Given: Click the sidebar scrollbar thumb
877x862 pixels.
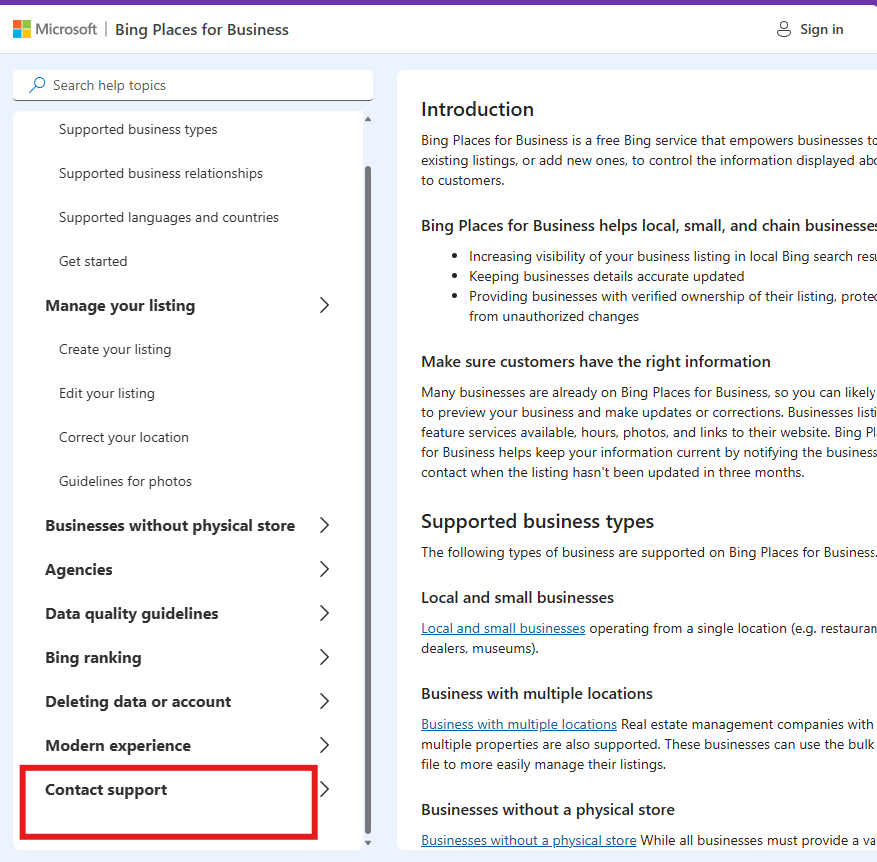Looking at the screenshot, I should point(367,500).
